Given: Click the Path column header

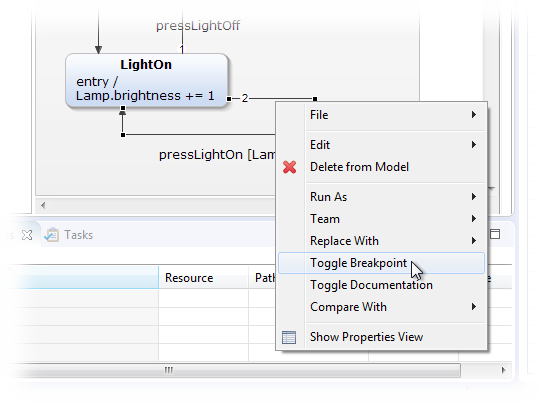Looking at the screenshot, I should click(263, 278).
